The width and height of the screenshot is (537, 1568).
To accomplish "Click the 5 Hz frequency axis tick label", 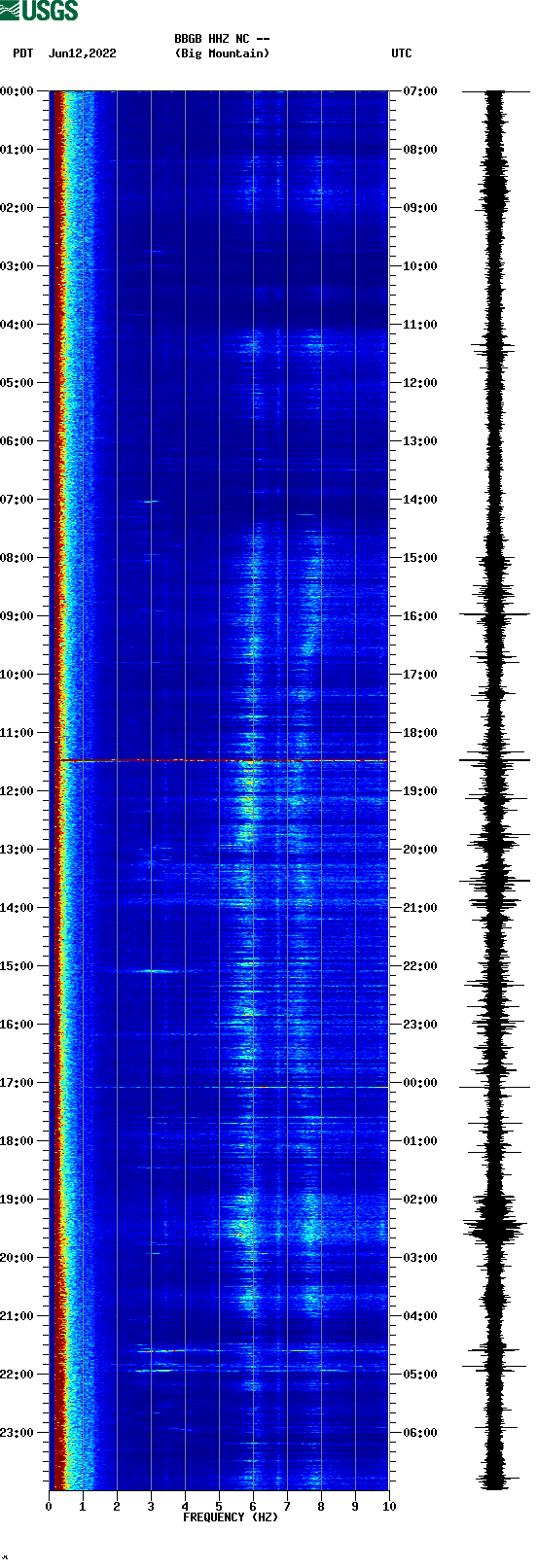I will pos(219,1507).
